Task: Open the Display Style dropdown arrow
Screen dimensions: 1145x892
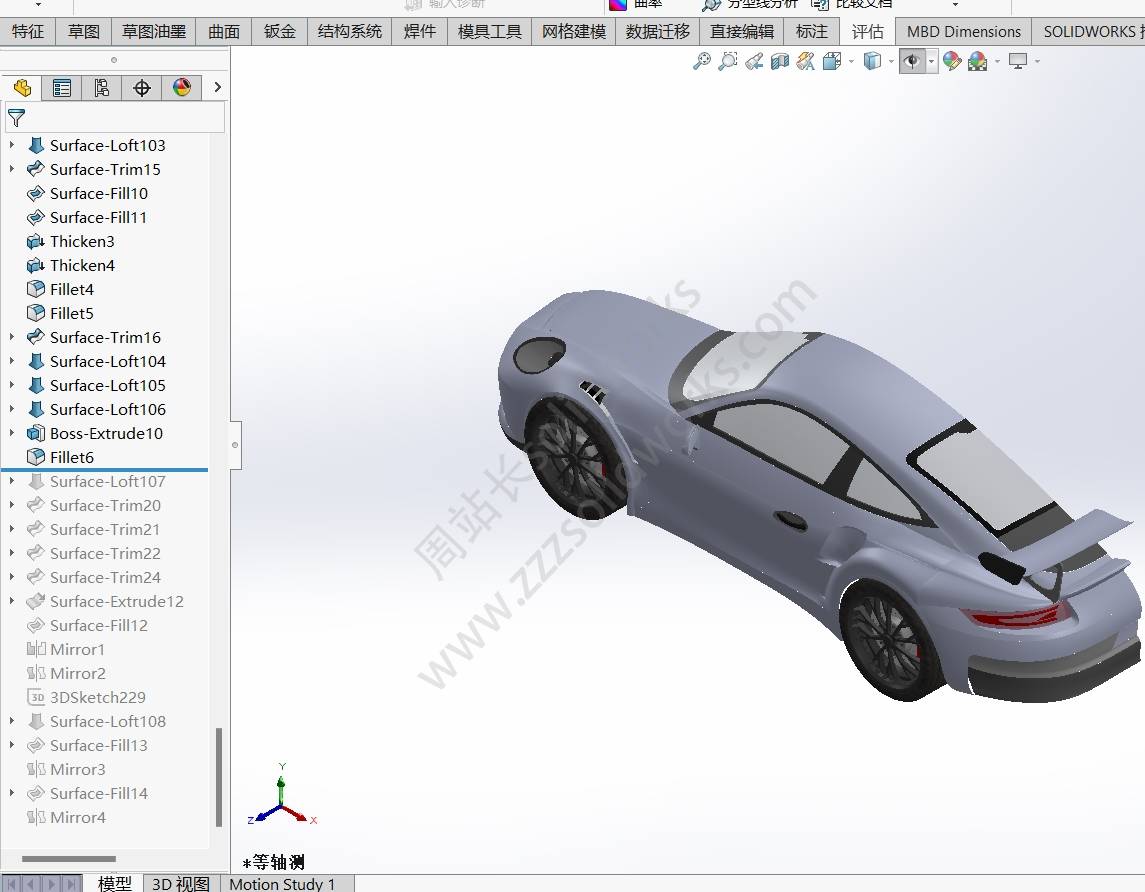Action: click(x=891, y=62)
